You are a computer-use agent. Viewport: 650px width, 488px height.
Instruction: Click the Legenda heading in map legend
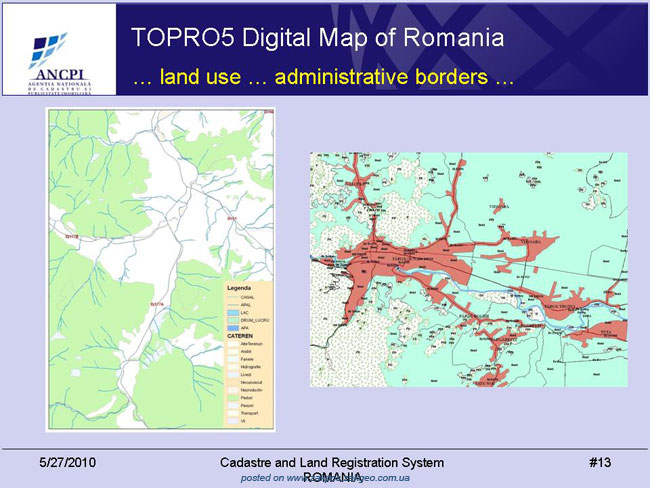coord(239,288)
